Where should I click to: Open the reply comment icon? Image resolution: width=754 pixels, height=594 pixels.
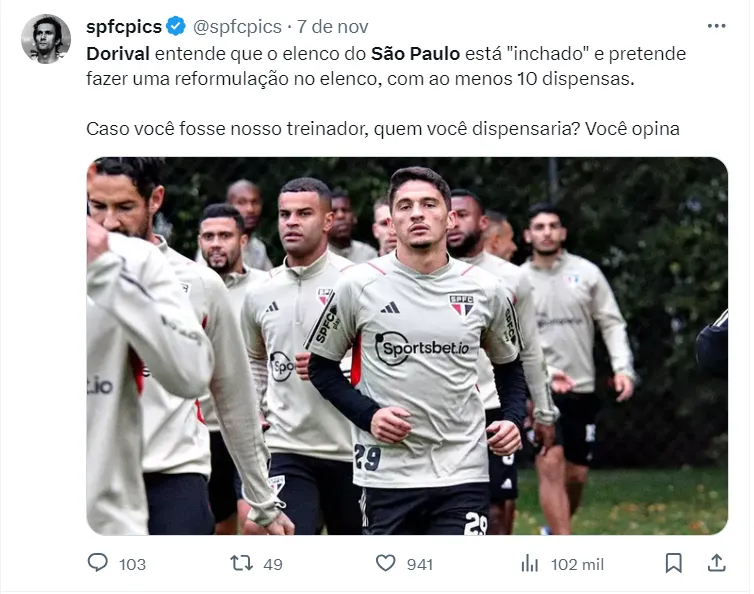[98, 563]
